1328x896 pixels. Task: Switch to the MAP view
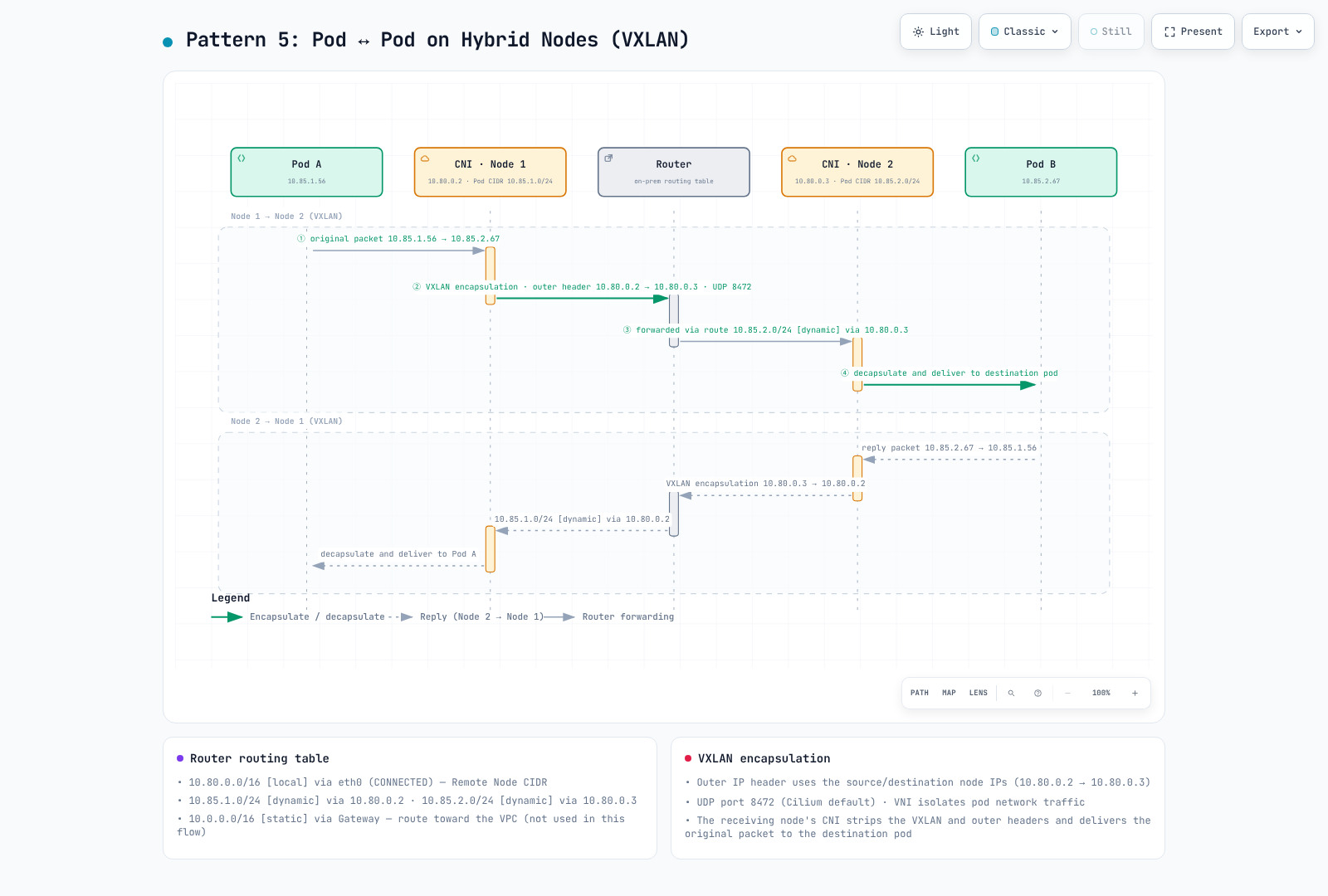coord(949,693)
